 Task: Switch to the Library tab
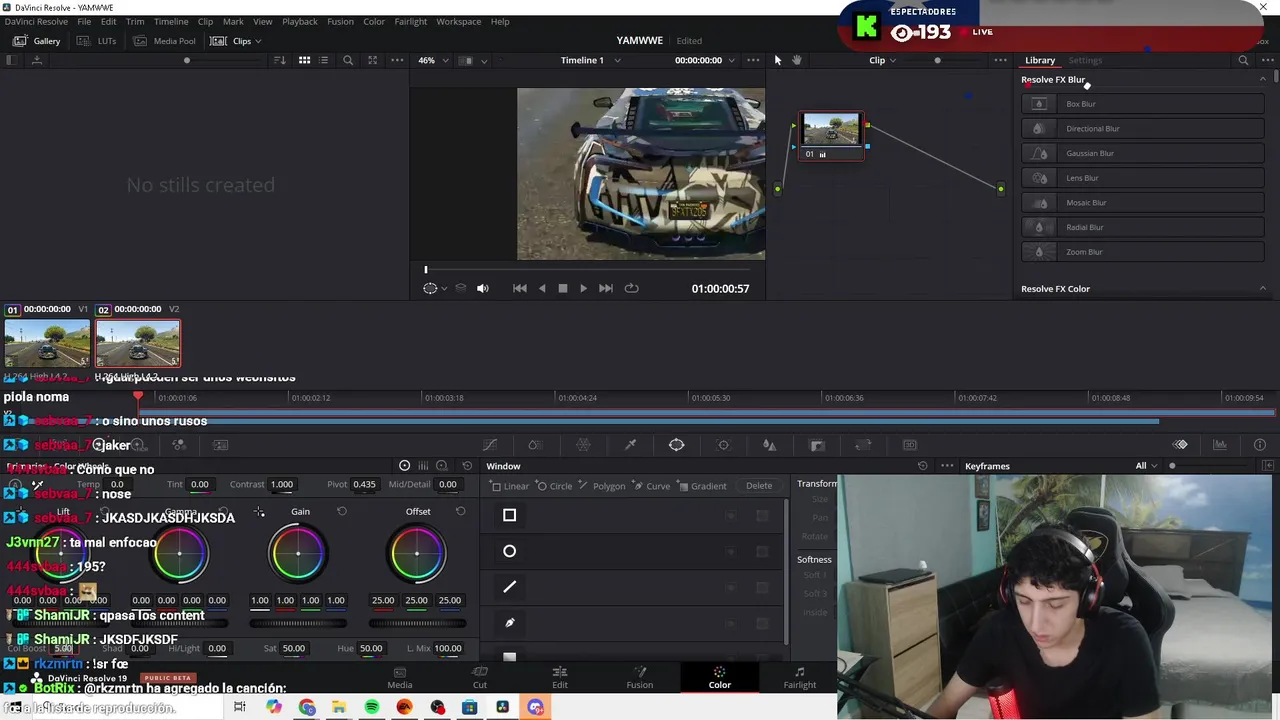click(1040, 60)
